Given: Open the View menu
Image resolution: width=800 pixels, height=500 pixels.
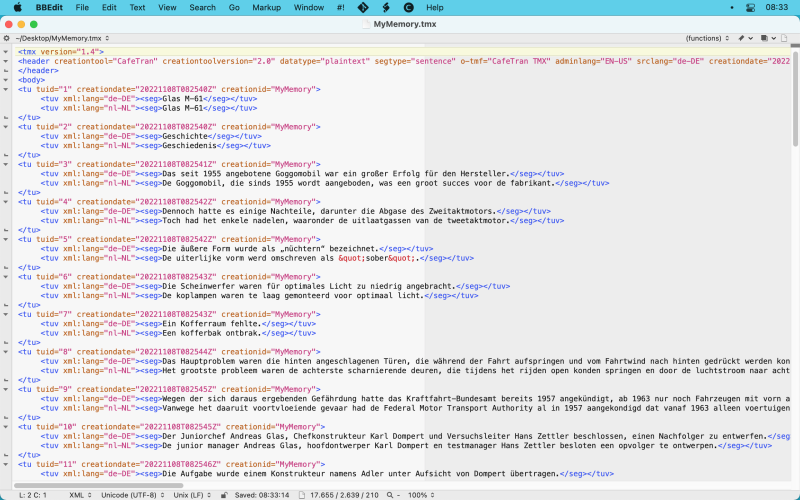Looking at the screenshot, I should (x=167, y=7).
